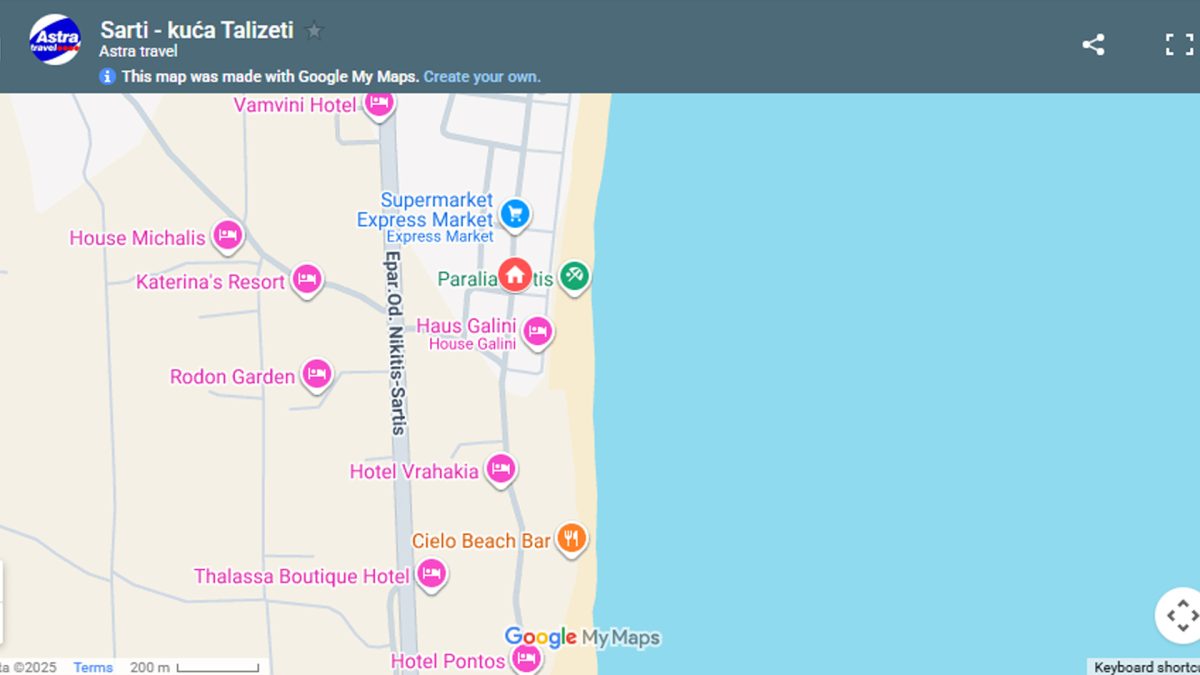This screenshot has width=1200, height=675.
Task: Click the Google My Maps logo
Action: (x=582, y=637)
